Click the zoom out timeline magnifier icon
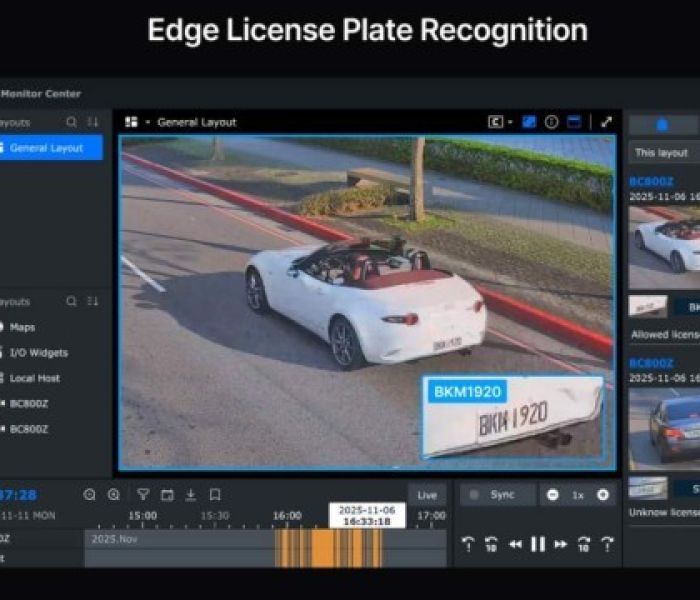 [x=90, y=494]
